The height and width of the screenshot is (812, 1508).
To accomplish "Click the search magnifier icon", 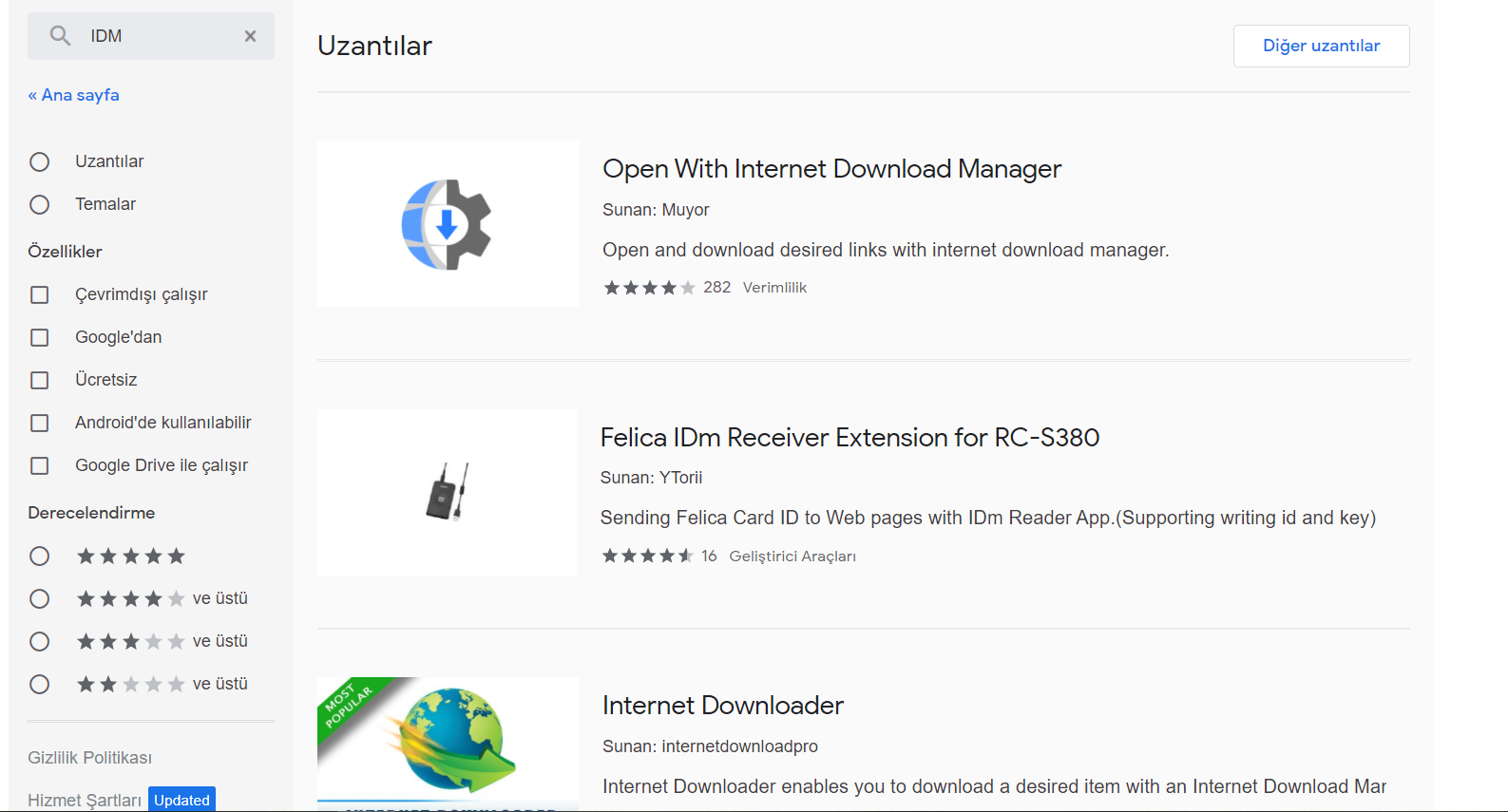I will point(60,36).
